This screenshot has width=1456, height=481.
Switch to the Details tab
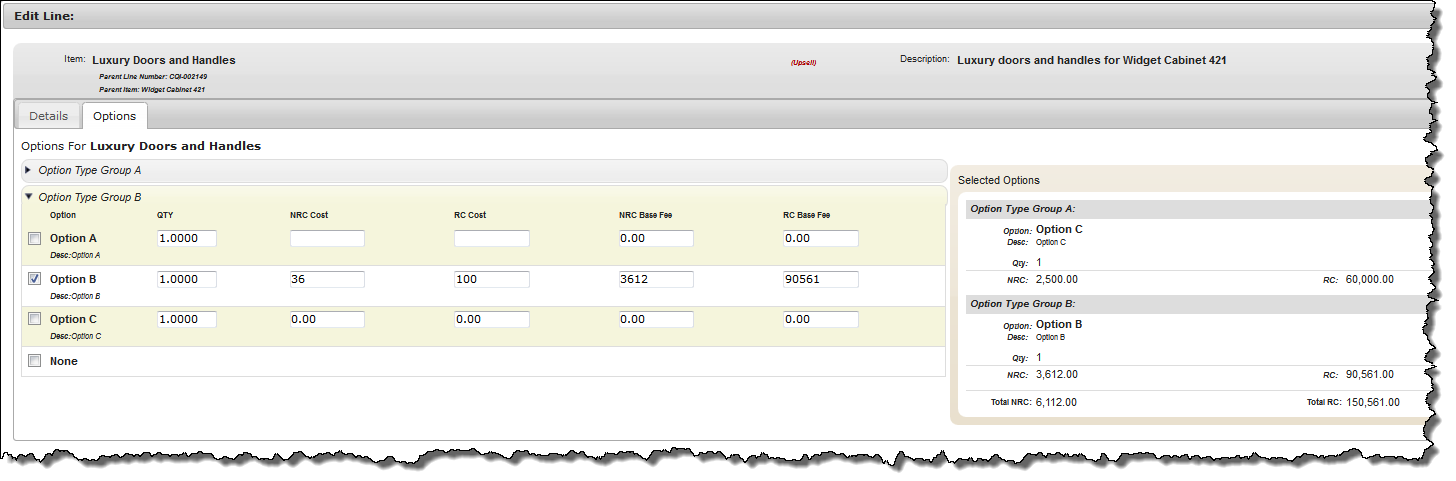[x=48, y=116]
